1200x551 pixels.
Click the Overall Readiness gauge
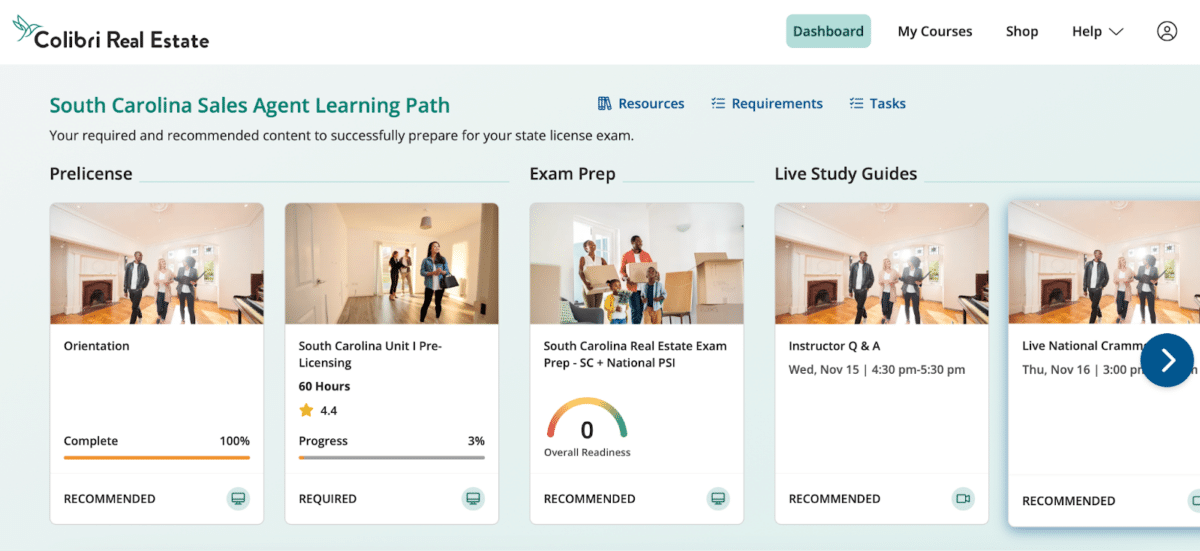[587, 421]
